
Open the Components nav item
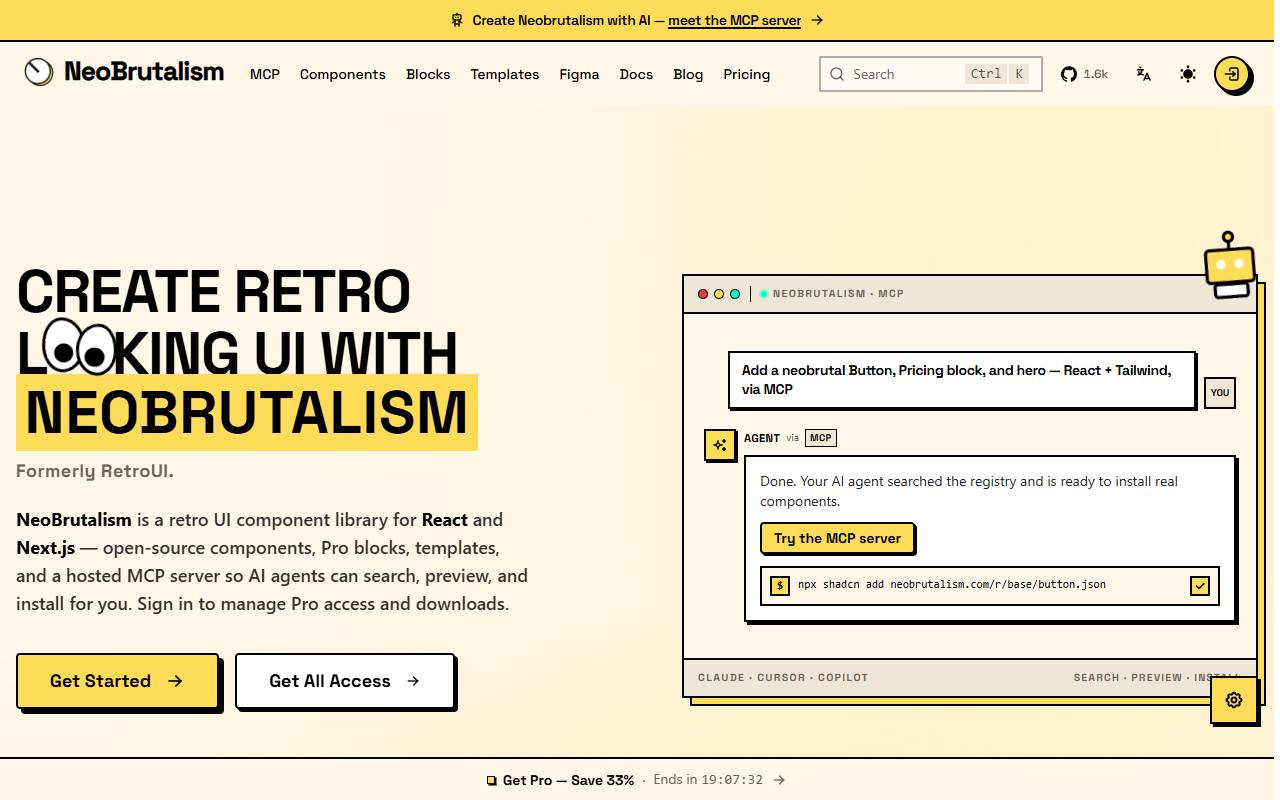[343, 74]
